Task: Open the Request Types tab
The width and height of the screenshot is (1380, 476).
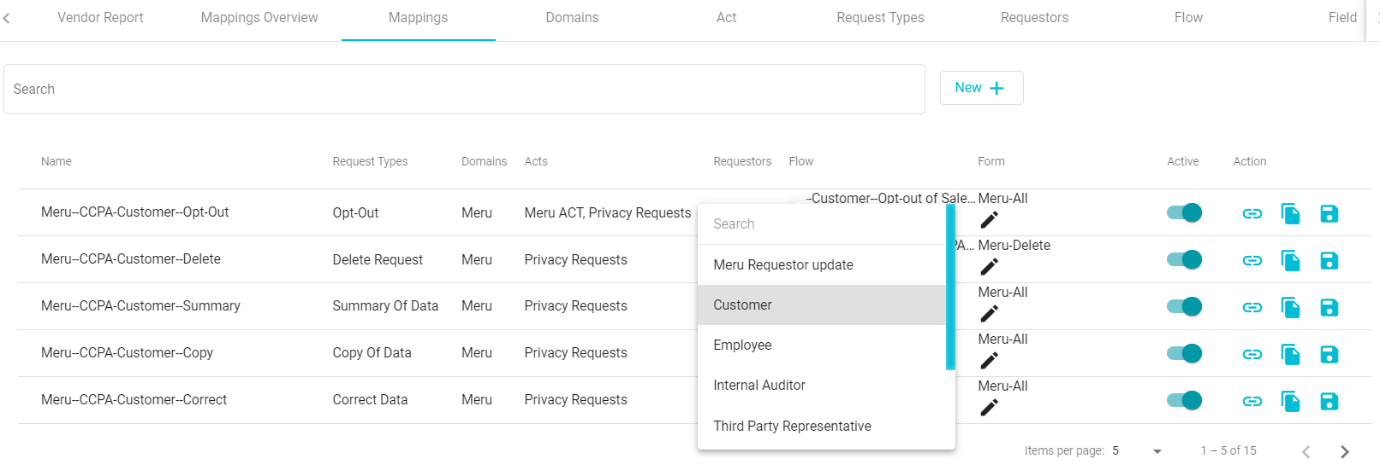Action: point(880,18)
